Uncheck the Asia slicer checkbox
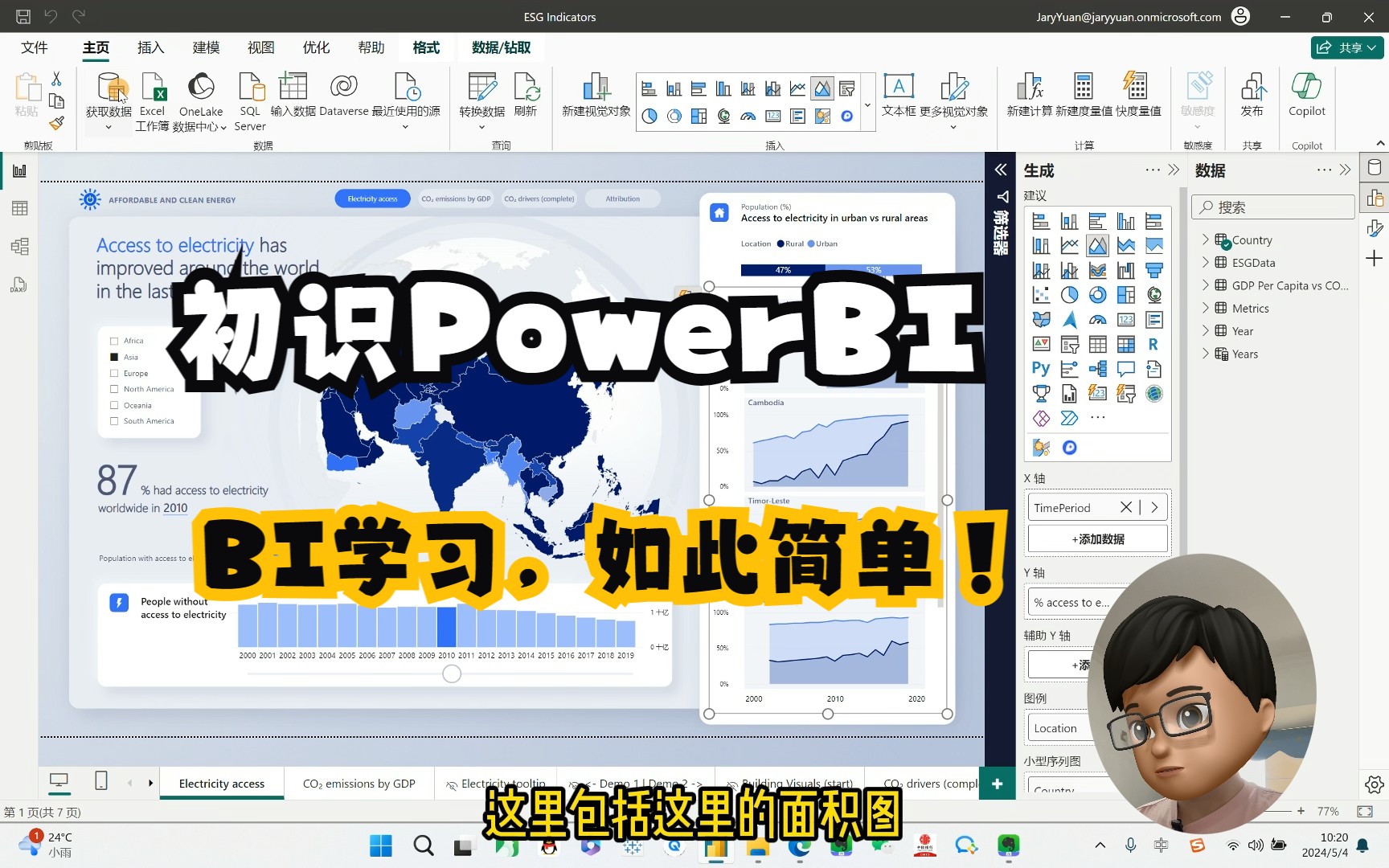The image size is (1389, 868). click(x=114, y=357)
